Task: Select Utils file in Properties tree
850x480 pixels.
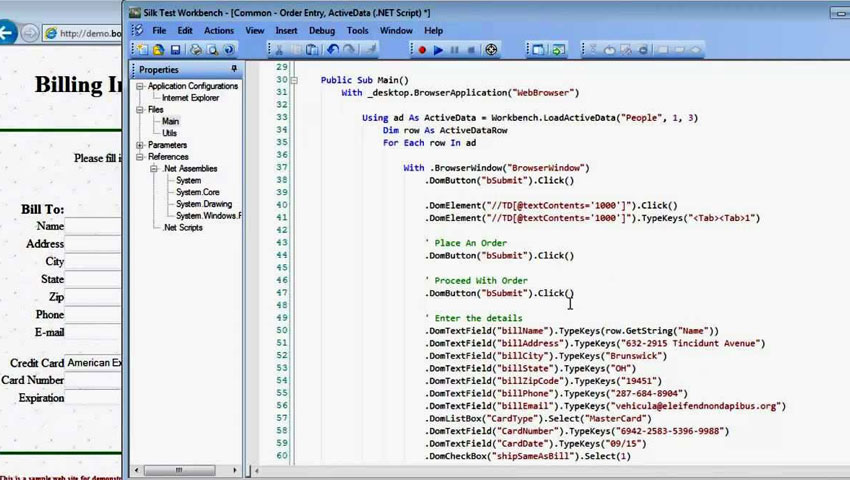Action: click(169, 133)
